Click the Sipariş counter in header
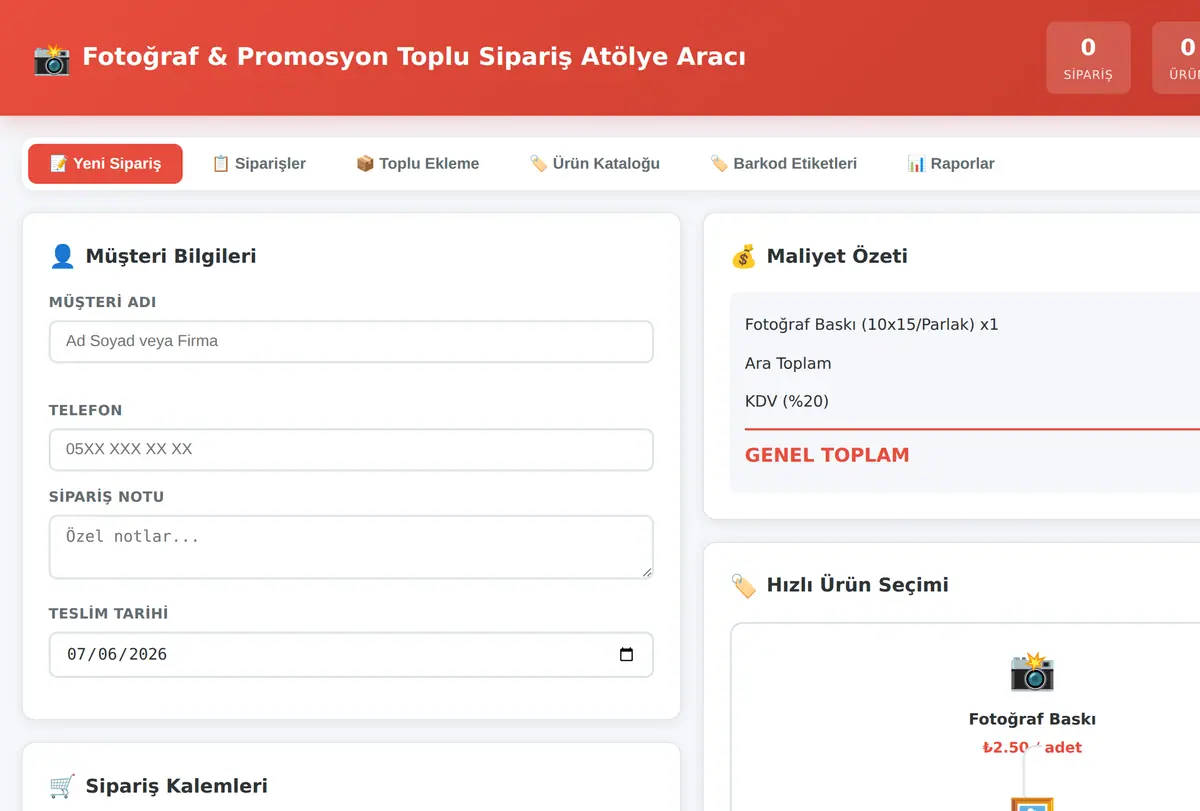 1088,58
